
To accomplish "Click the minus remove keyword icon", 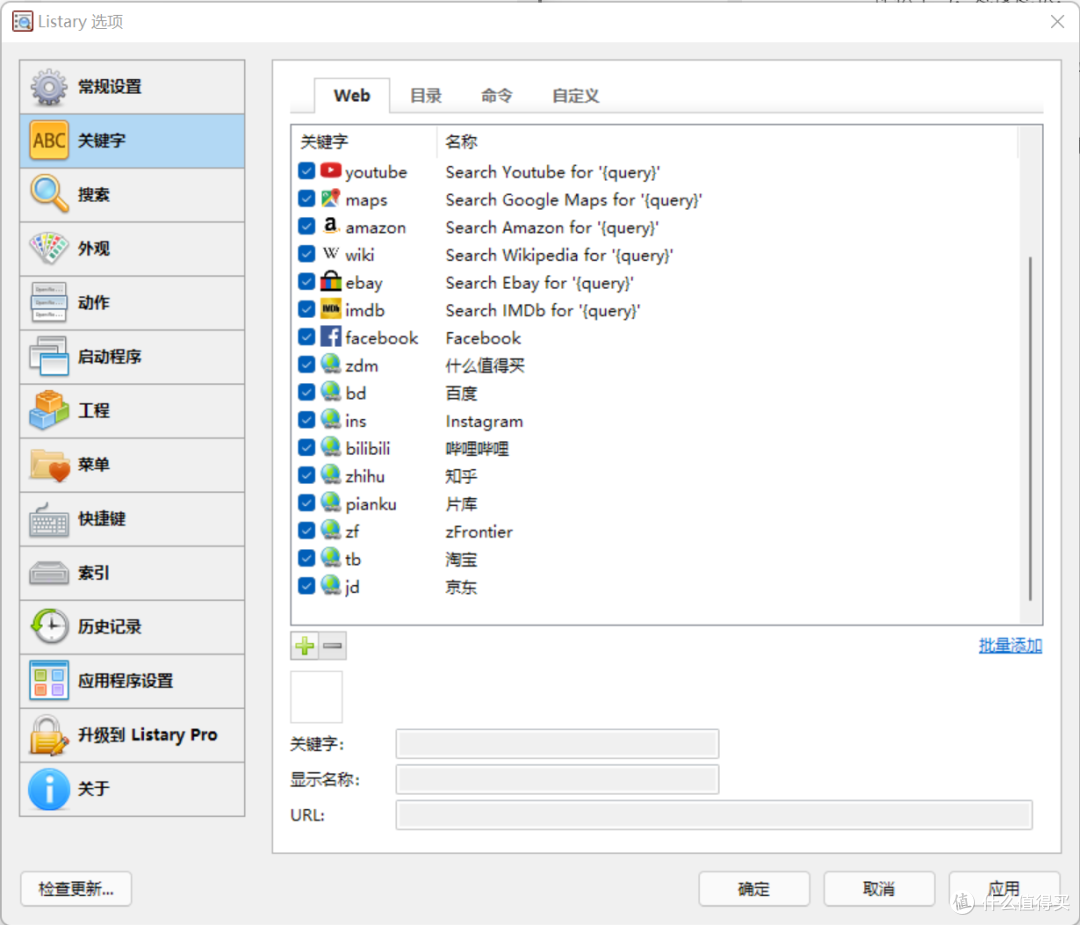I will 333,646.
